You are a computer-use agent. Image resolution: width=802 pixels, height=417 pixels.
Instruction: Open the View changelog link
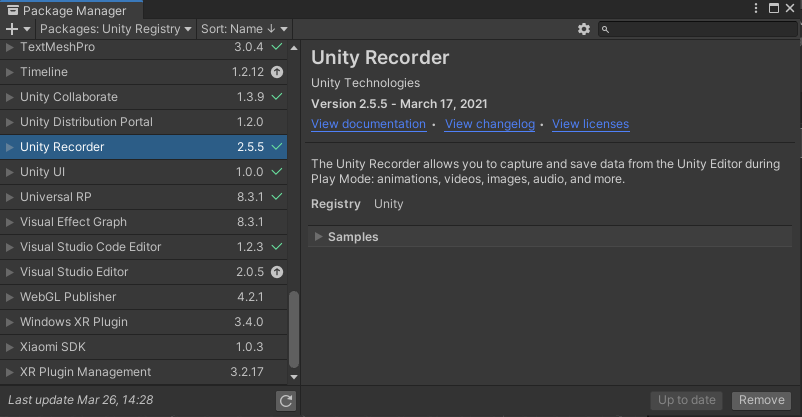pyautogui.click(x=489, y=124)
